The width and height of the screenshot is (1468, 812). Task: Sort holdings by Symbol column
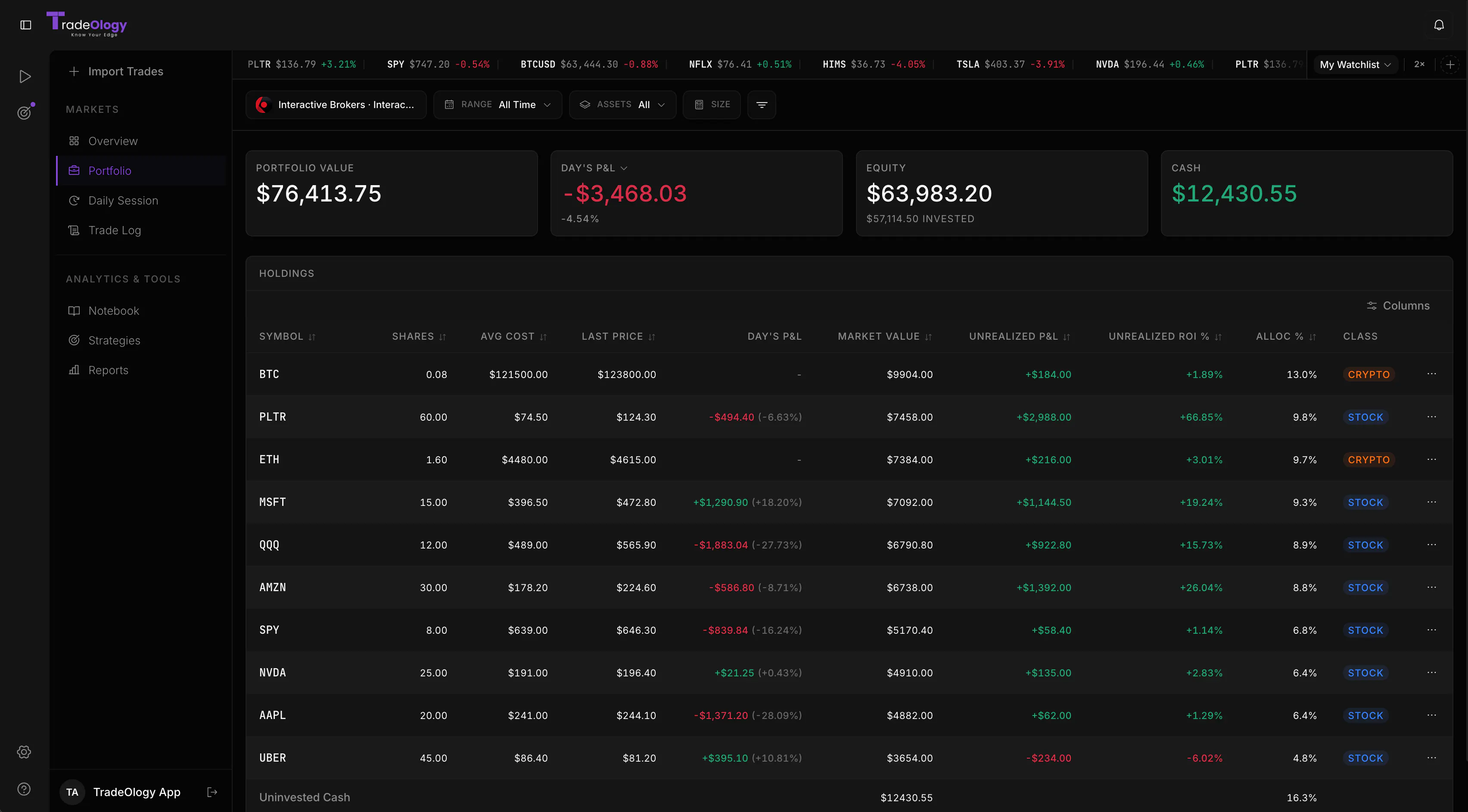point(287,337)
